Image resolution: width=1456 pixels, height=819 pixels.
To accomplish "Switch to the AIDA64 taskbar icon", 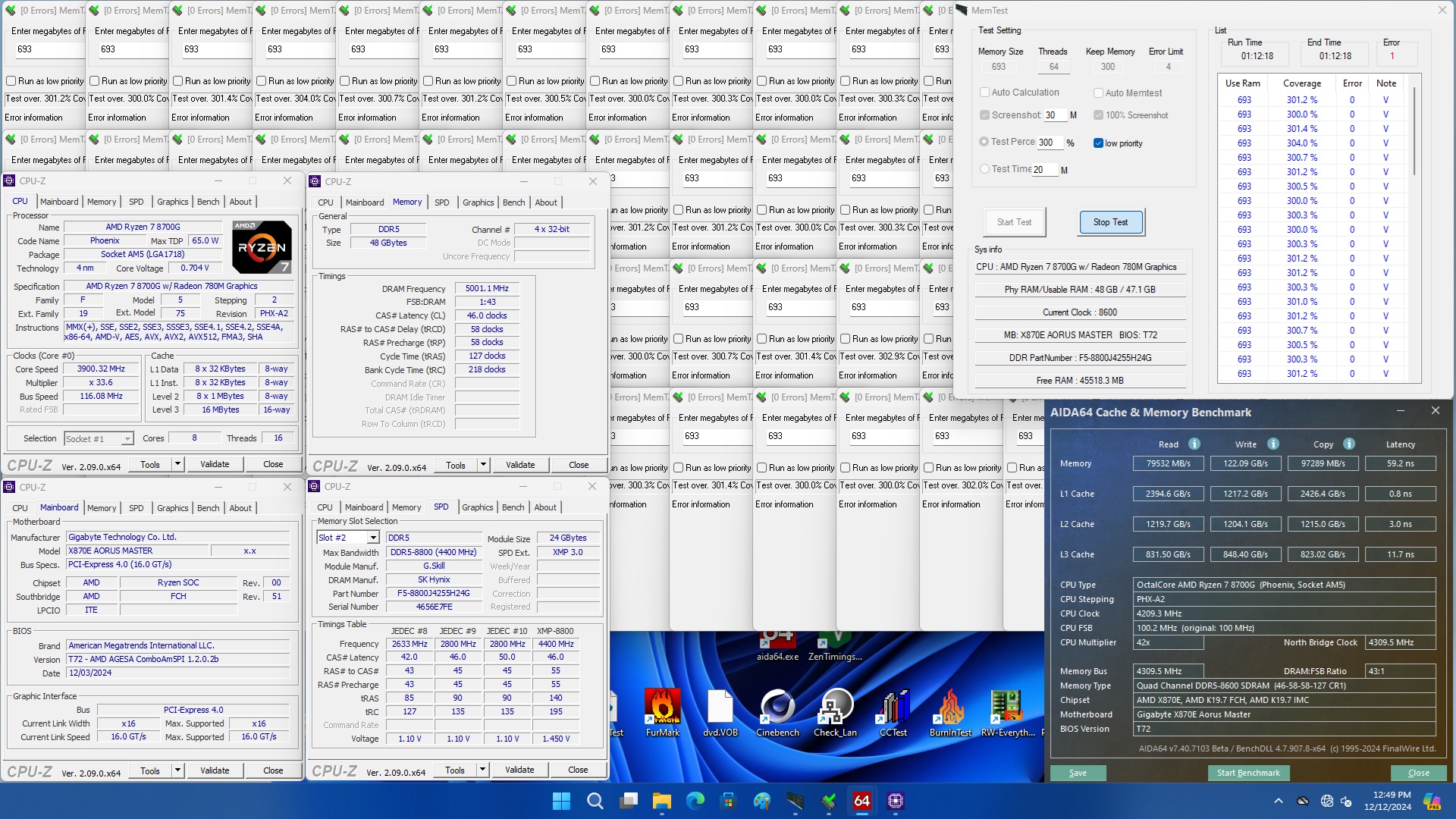I will click(862, 801).
